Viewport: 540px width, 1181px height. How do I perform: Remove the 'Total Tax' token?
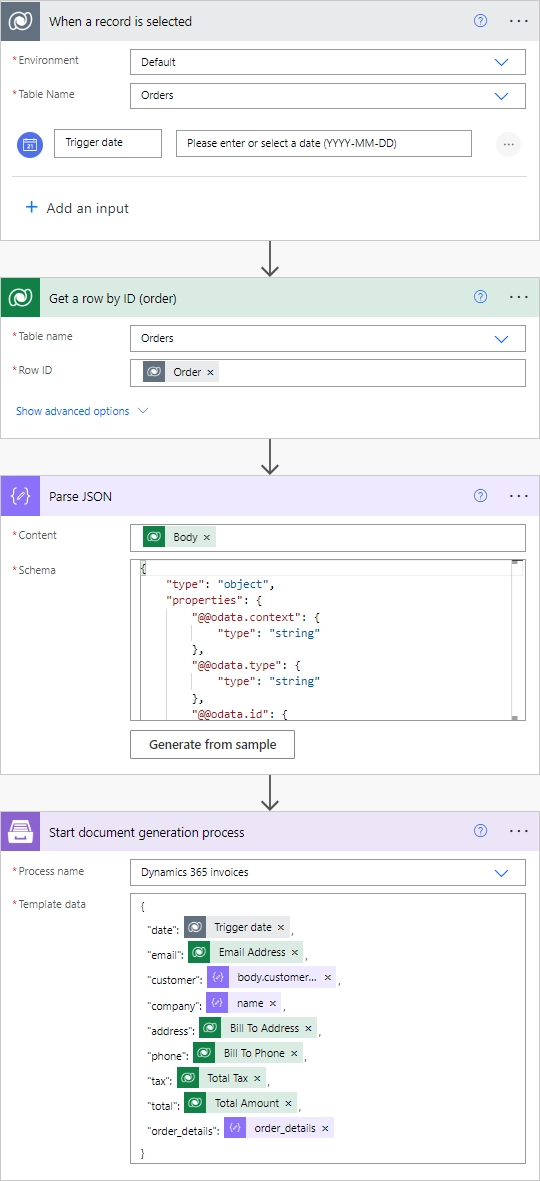tap(258, 1079)
